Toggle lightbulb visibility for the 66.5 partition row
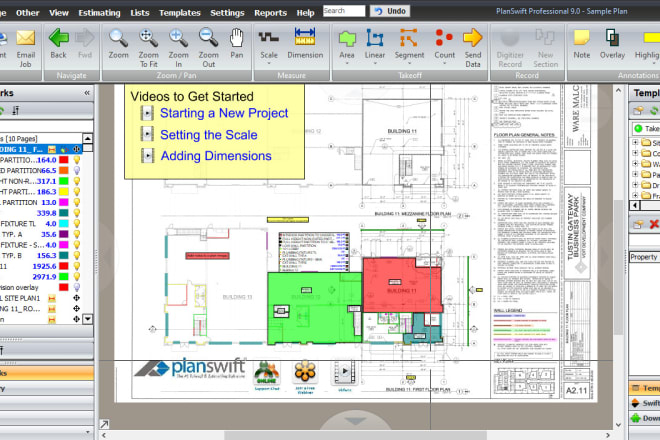The width and height of the screenshot is (660, 440). (x=77, y=171)
